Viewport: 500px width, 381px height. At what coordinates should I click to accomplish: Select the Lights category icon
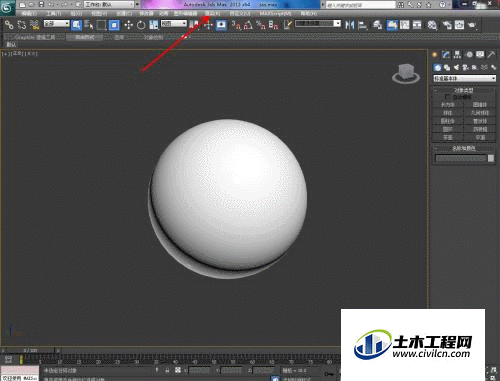(456, 68)
